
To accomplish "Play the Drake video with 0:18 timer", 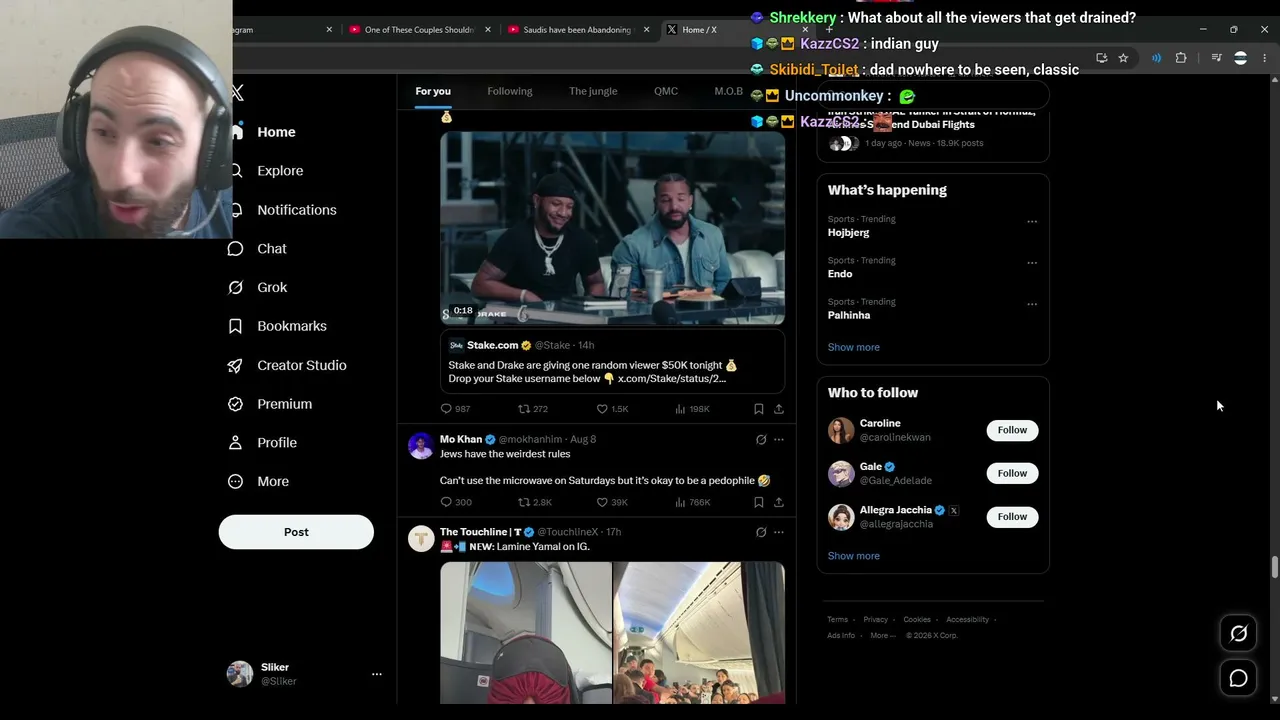I will (x=613, y=228).
